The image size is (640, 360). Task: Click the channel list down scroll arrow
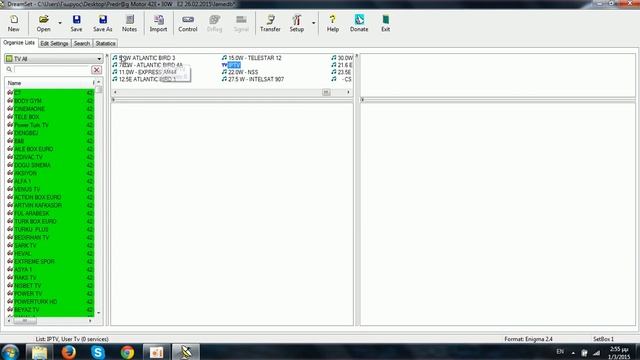pyautogui.click(x=99, y=313)
